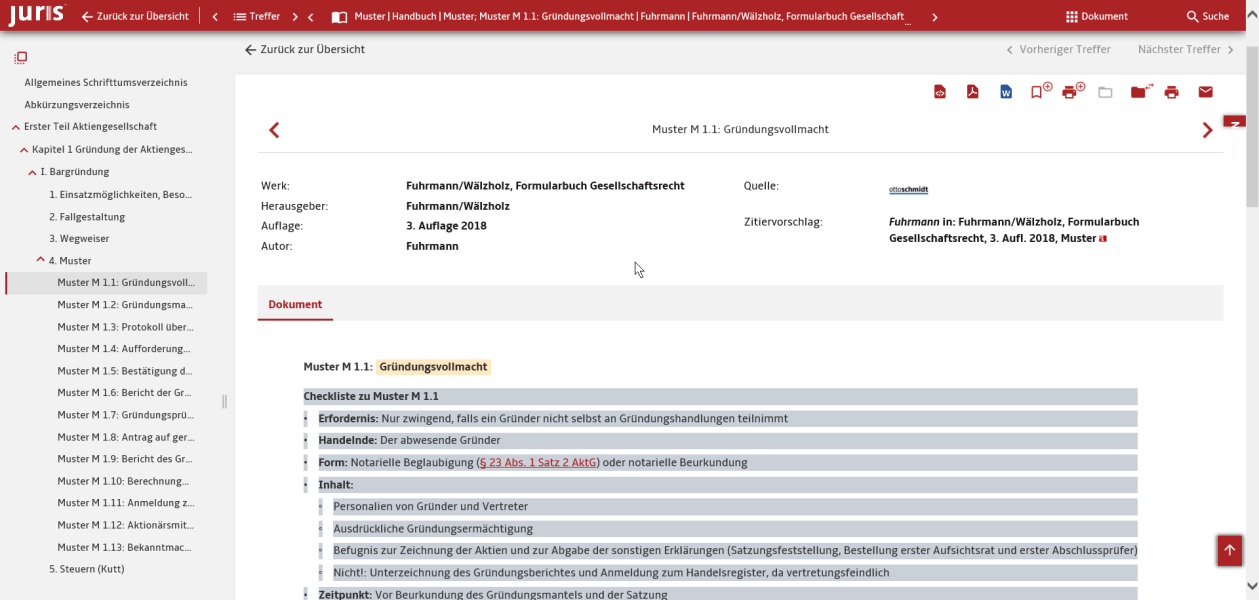The image size is (1259, 600).
Task: Open 'Muster M 1.5: Bestätigung' in tree
Action: point(125,371)
